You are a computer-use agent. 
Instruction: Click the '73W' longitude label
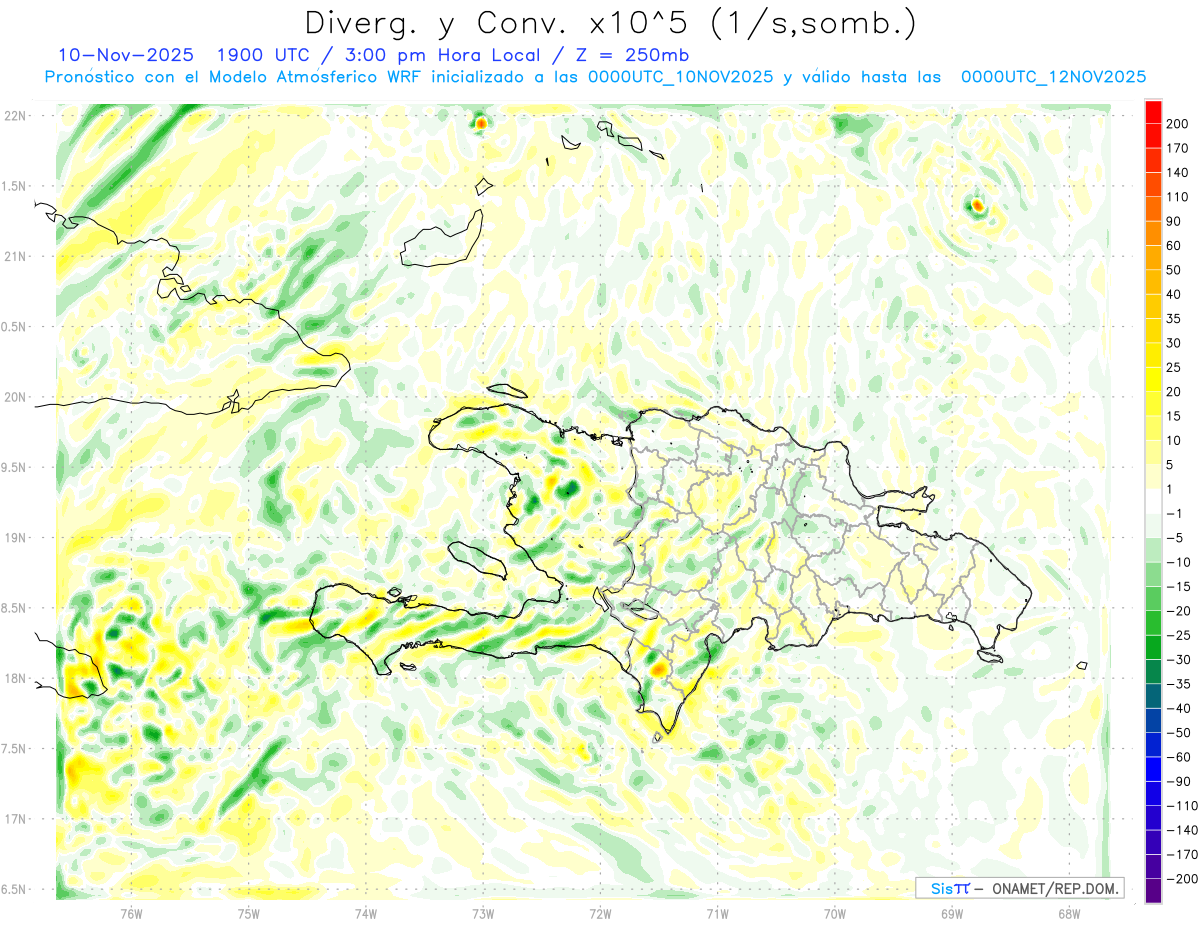coord(483,914)
